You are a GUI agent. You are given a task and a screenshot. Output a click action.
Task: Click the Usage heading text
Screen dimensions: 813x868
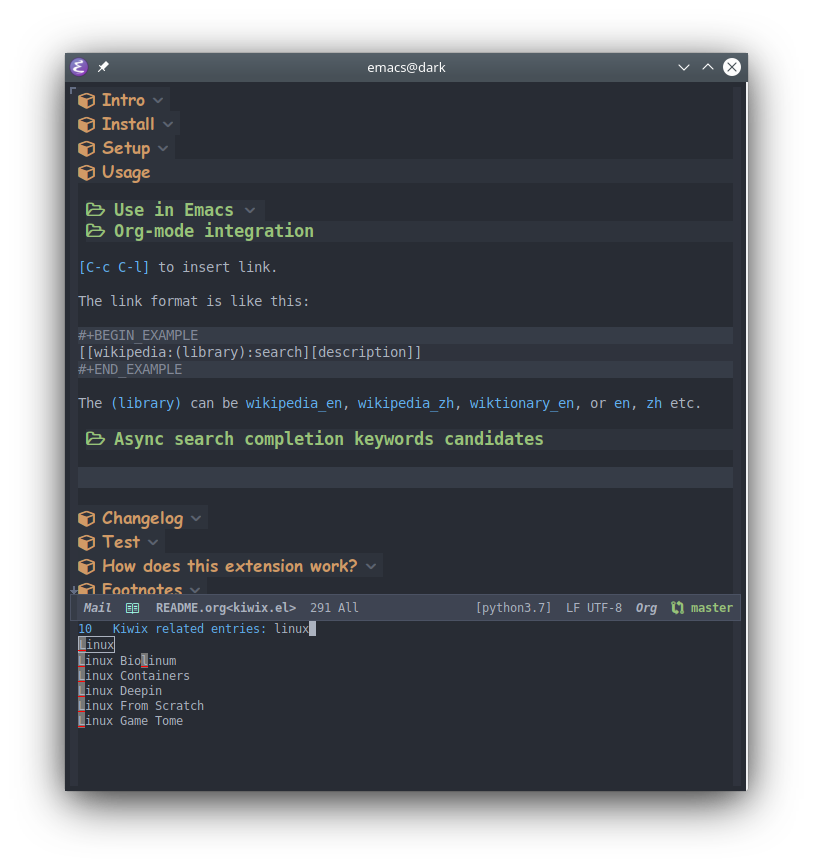click(126, 173)
